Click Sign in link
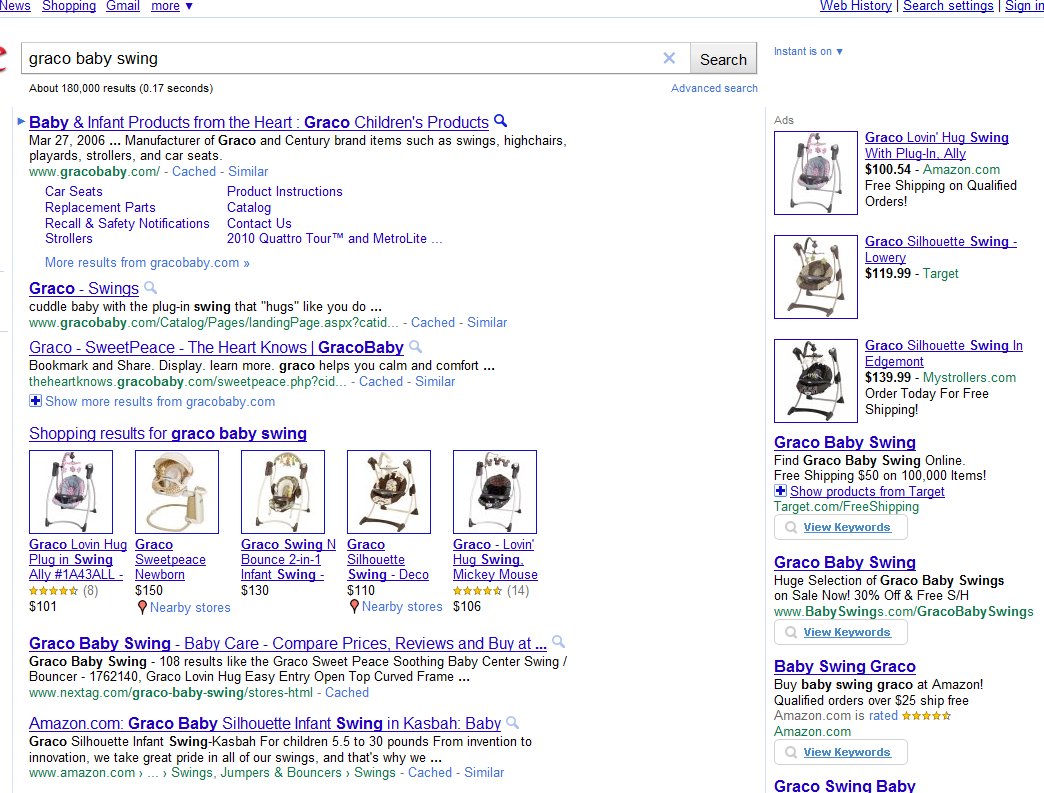1044x793 pixels. click(x=1024, y=6)
